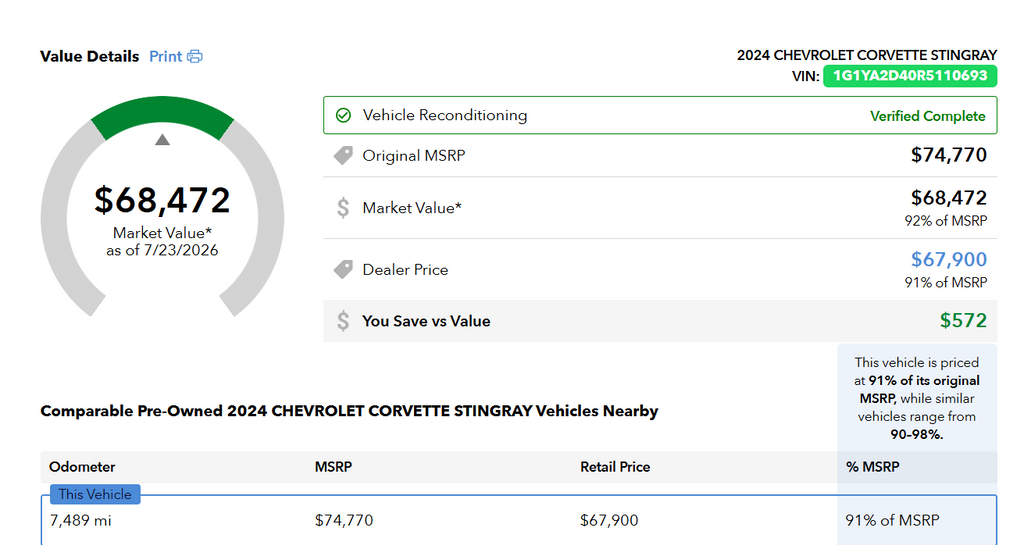Click the Odometer column header
Image resolution: width=1024 pixels, height=545 pixels.
point(82,467)
